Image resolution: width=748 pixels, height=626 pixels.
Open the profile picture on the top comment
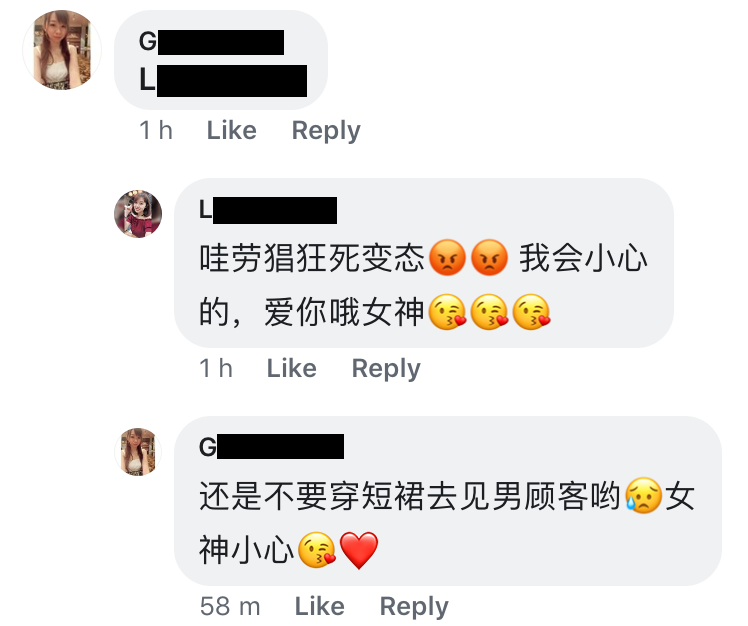pos(62,50)
